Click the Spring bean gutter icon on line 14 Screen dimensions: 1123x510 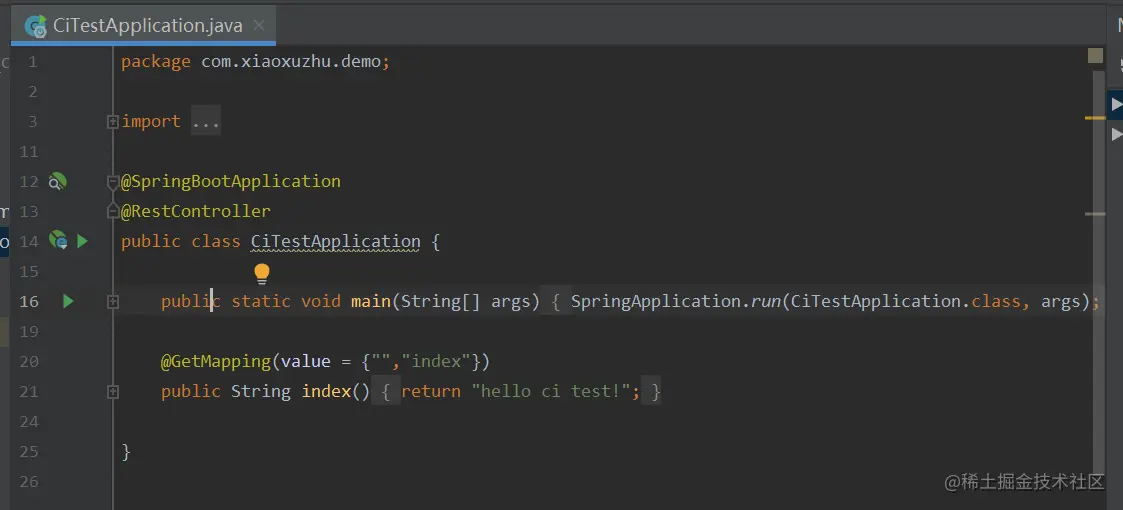[58, 241]
